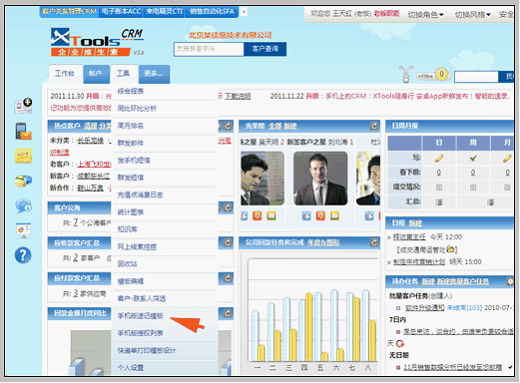Open the 切换风格 style dropdown

(x=473, y=15)
